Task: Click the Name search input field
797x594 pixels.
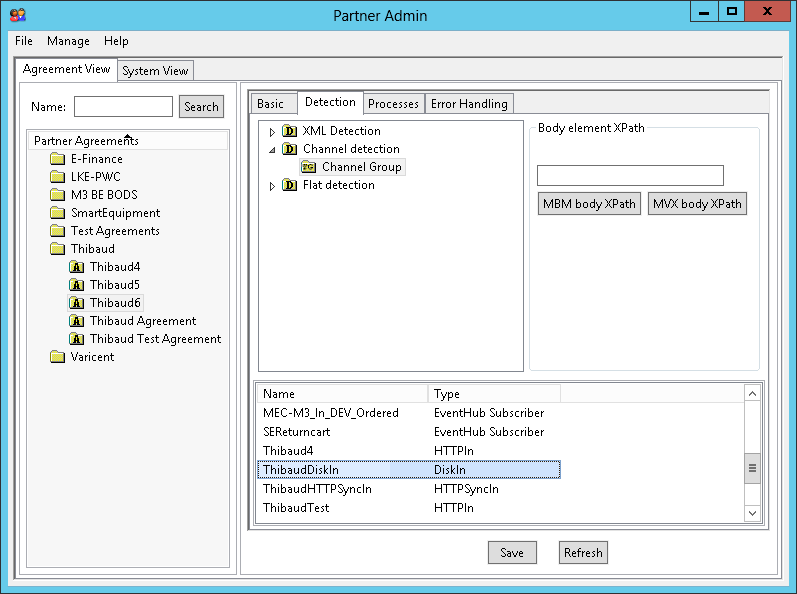Action: point(123,107)
